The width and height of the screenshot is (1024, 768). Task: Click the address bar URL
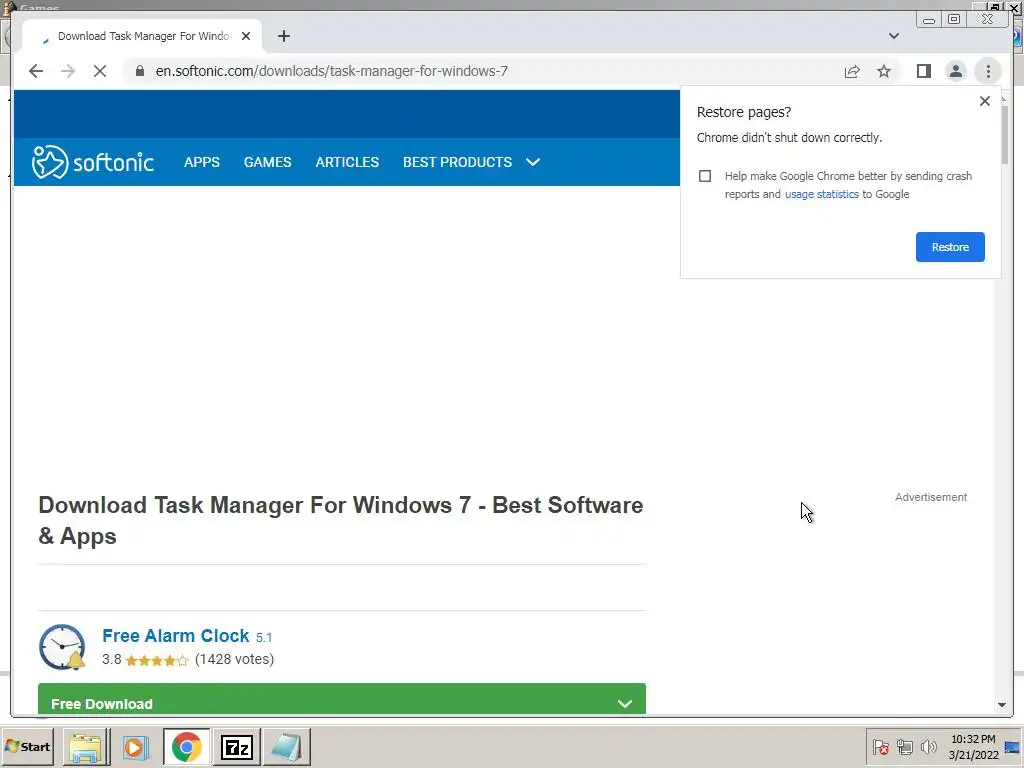(331, 71)
